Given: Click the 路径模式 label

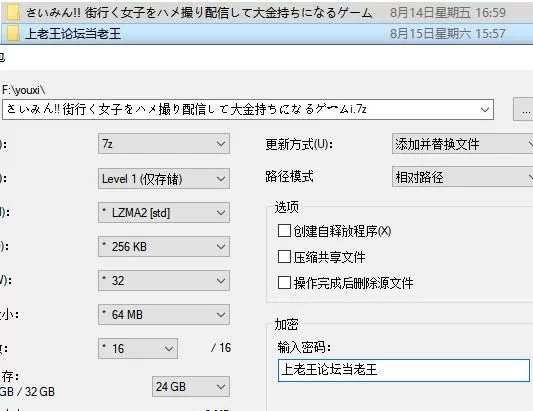Looking at the screenshot, I should (x=289, y=177).
